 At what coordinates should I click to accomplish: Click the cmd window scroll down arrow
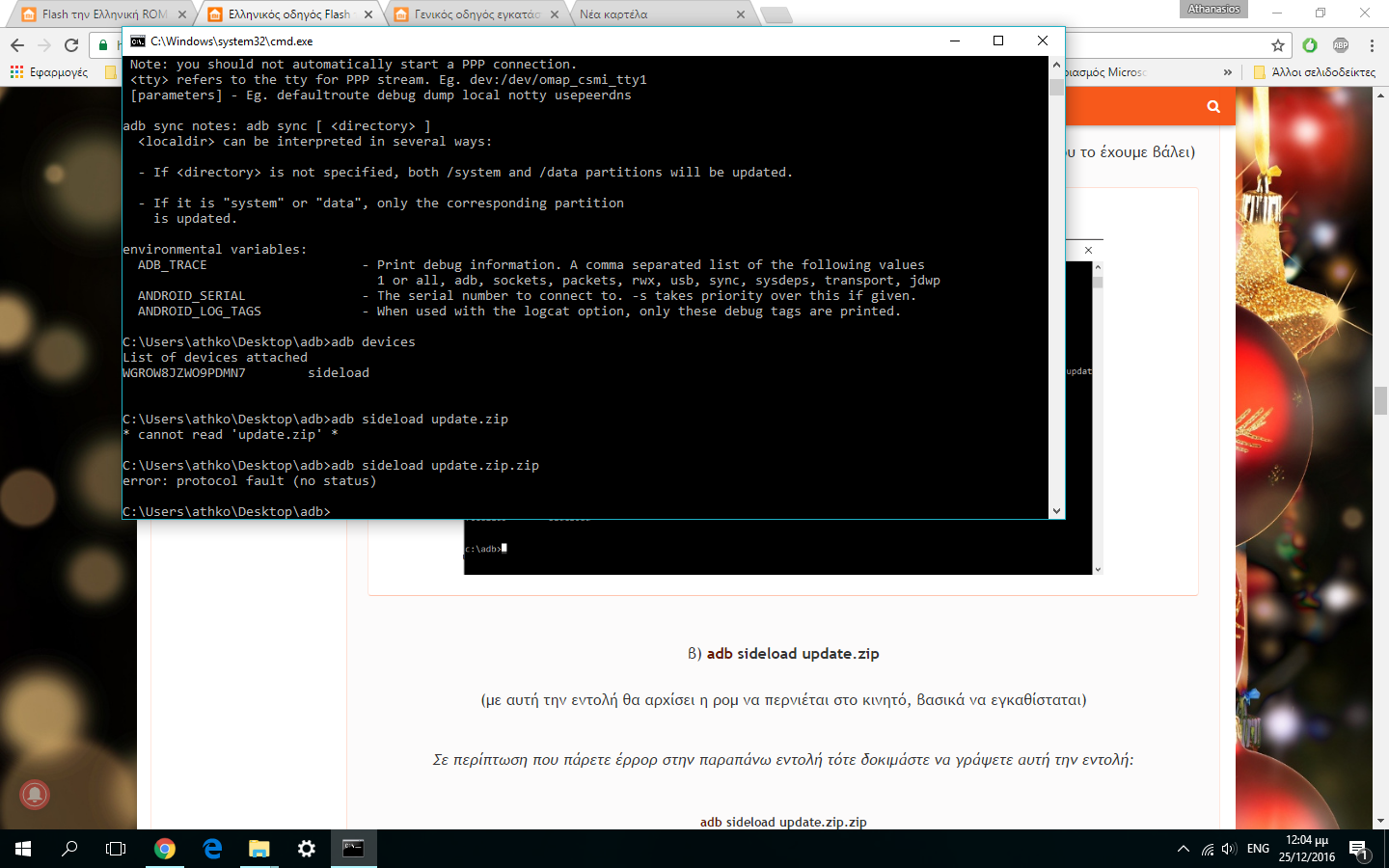1056,510
